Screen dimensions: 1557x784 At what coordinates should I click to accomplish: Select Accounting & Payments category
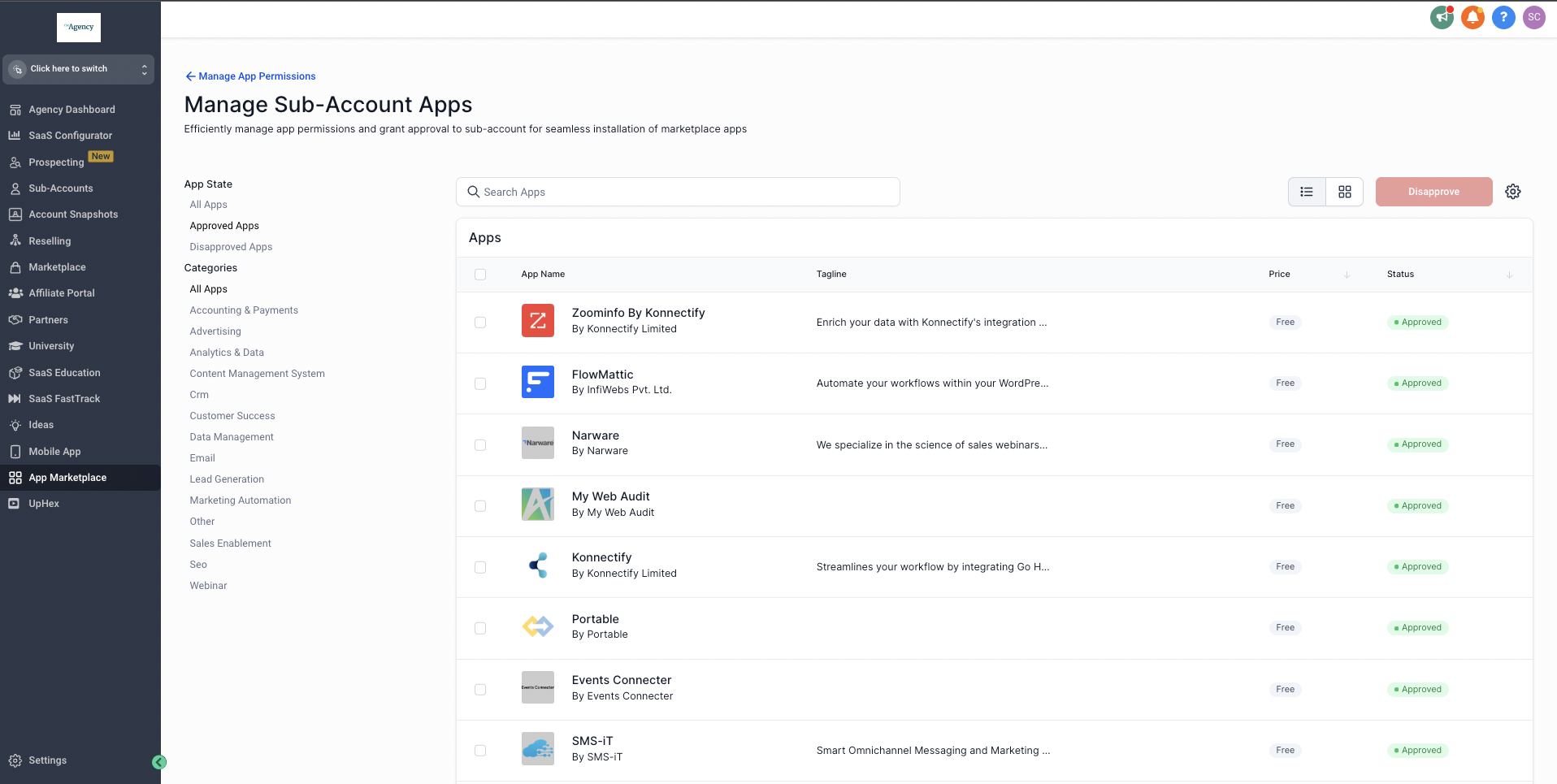pos(244,310)
